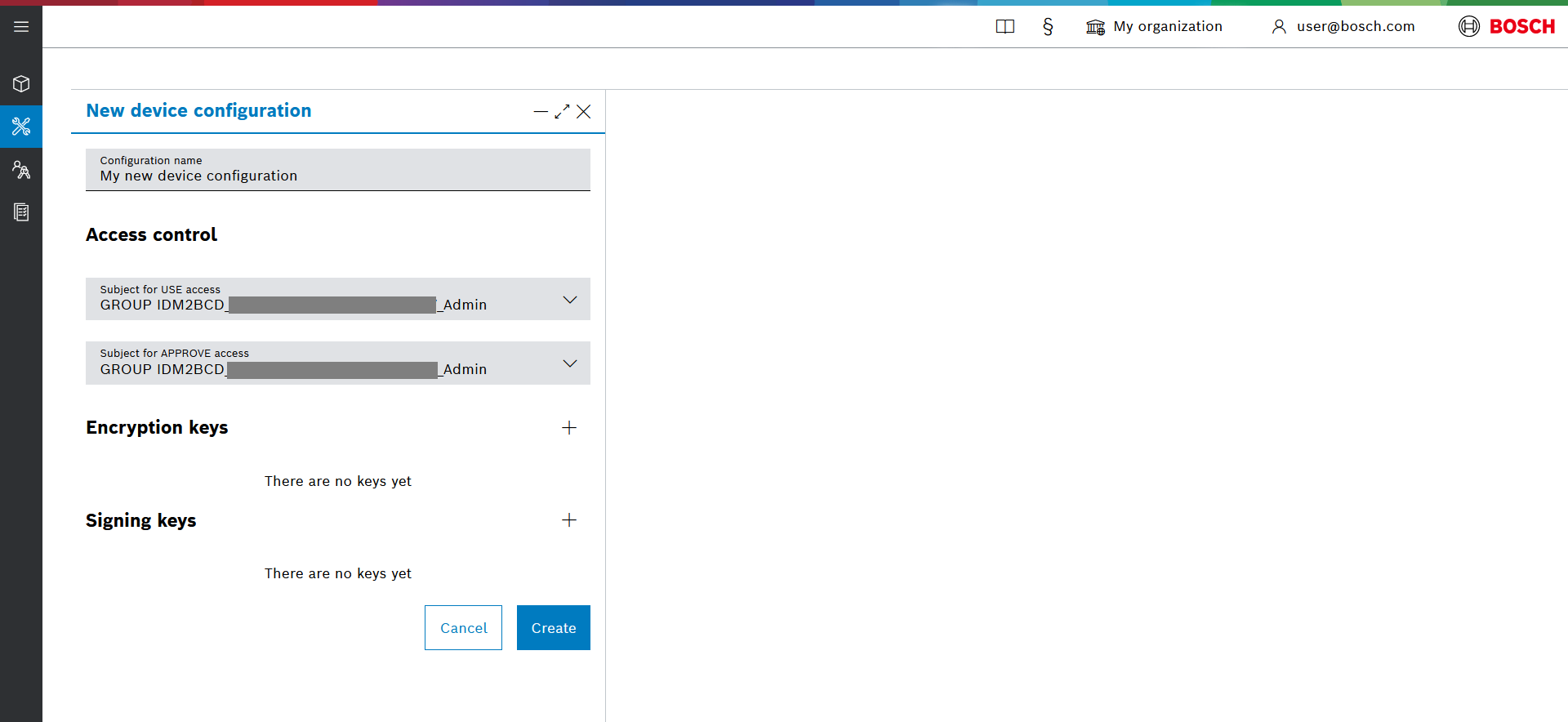Open the My organization menu
This screenshot has width=1568, height=722.
1154,27
